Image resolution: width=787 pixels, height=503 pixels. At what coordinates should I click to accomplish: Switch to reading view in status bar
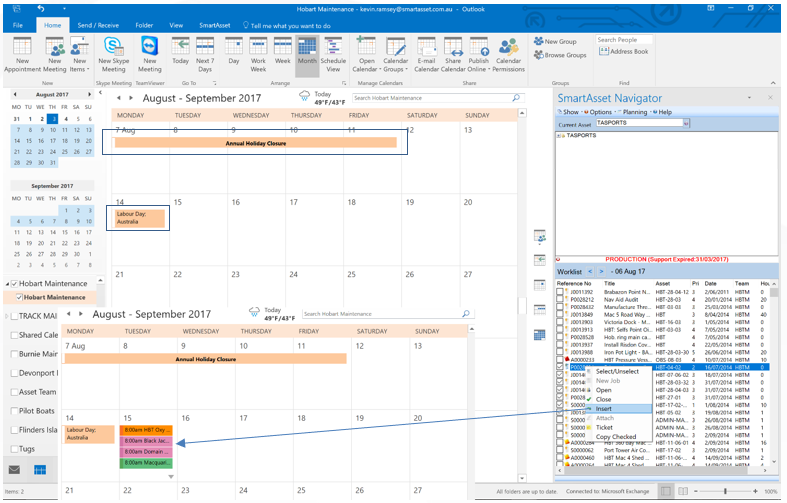pyautogui.click(x=683, y=491)
